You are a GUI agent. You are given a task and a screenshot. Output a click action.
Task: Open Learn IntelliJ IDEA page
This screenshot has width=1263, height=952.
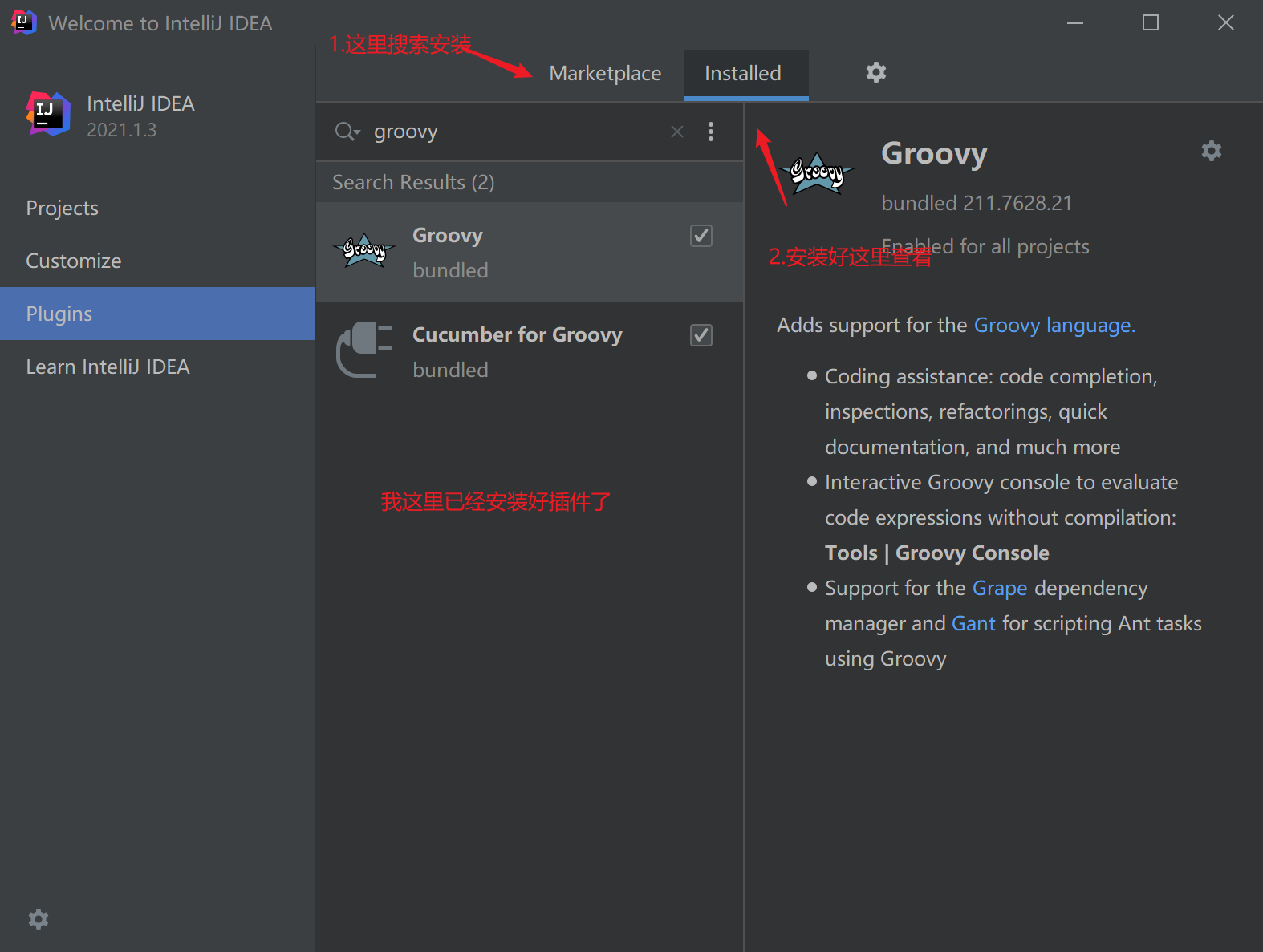[x=157, y=367]
